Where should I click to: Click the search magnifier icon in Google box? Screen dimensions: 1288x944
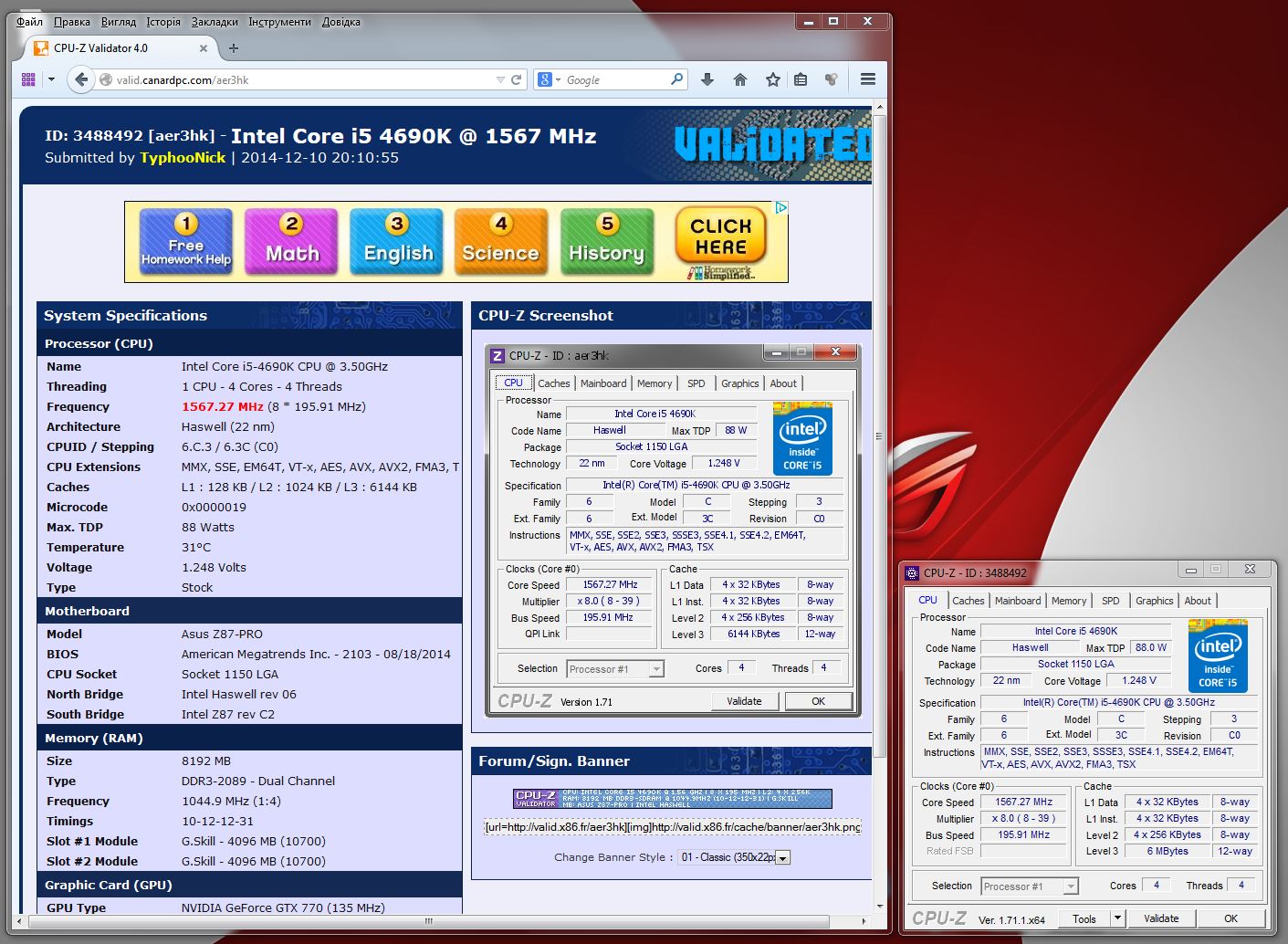pyautogui.click(x=676, y=79)
